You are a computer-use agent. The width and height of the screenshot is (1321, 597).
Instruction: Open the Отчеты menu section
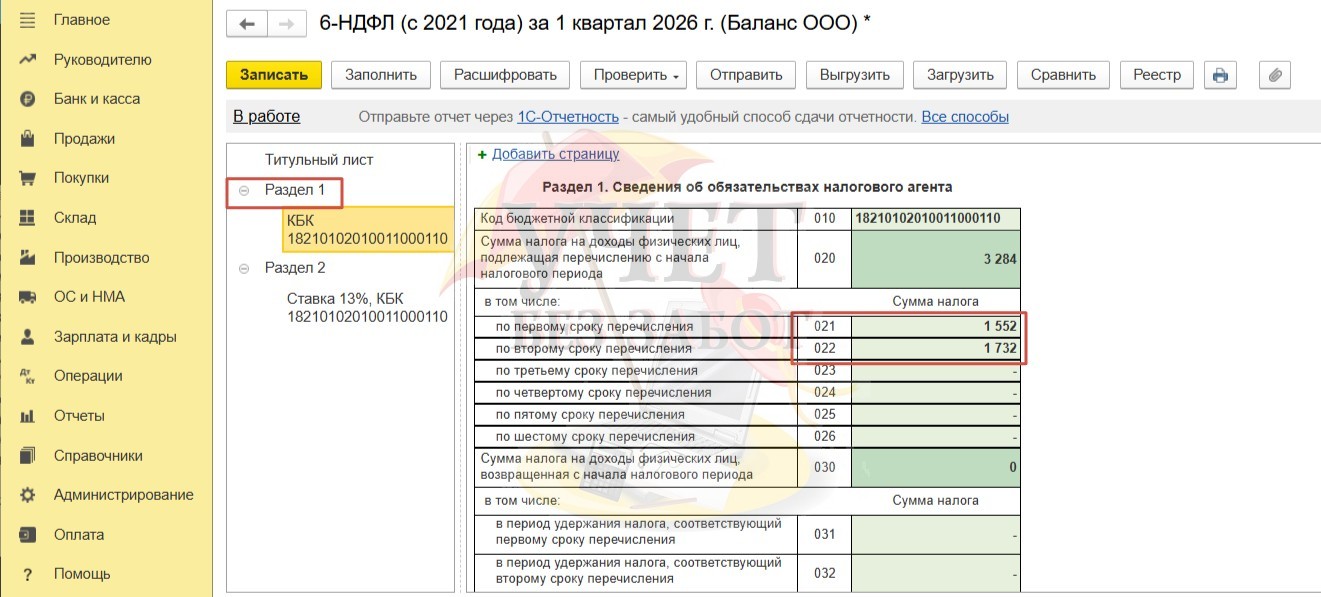[x=78, y=416]
